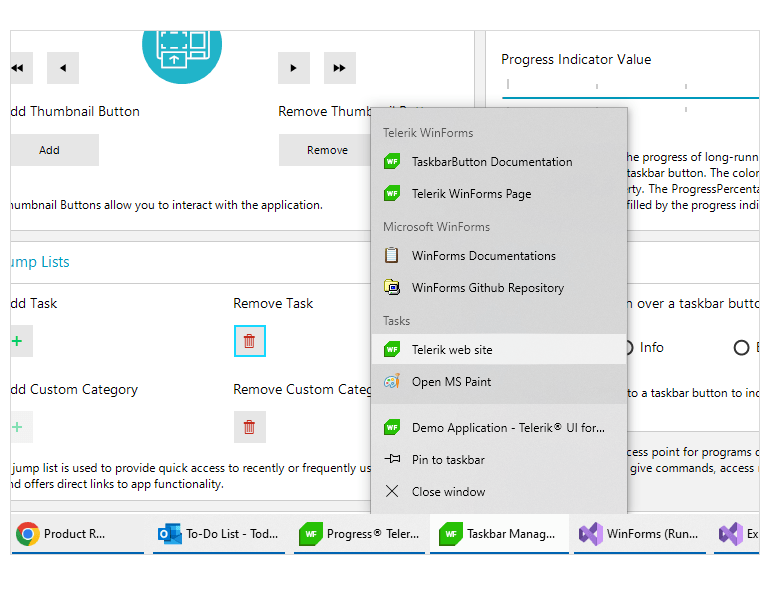Switch to Outlook To-Do List taskbar button
Viewport: 770px width, 615px height.
click(x=219, y=534)
